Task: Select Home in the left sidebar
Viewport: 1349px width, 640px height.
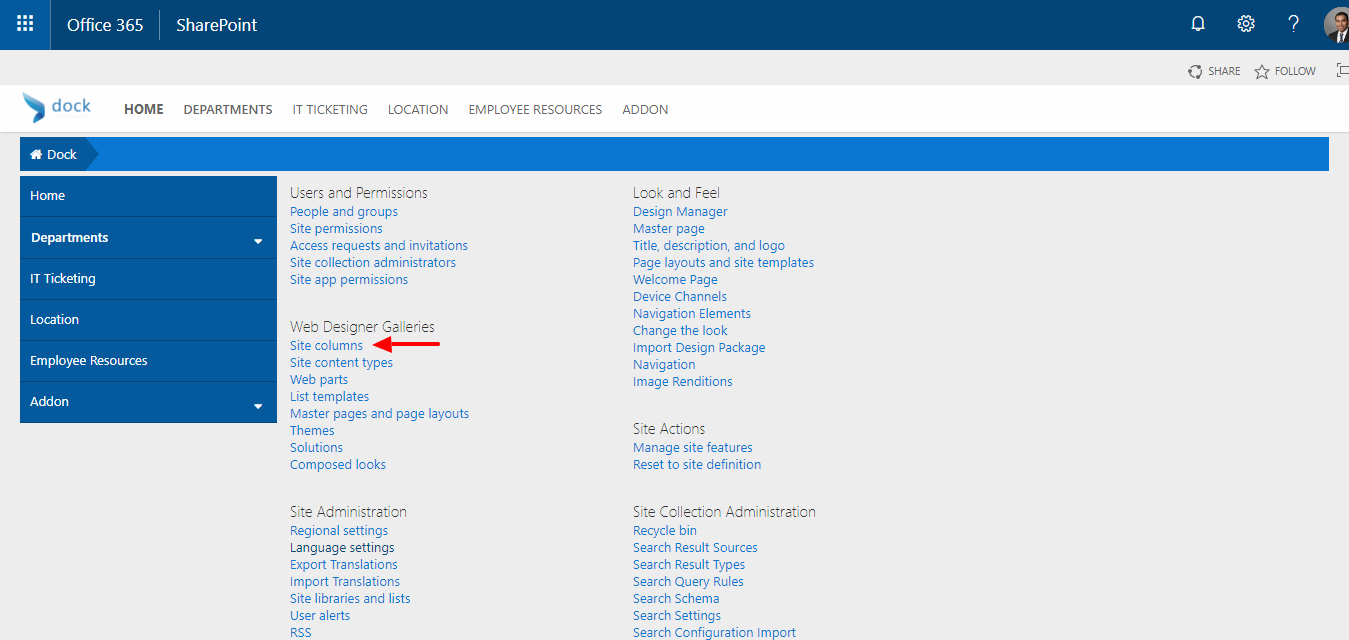Action: click(47, 195)
